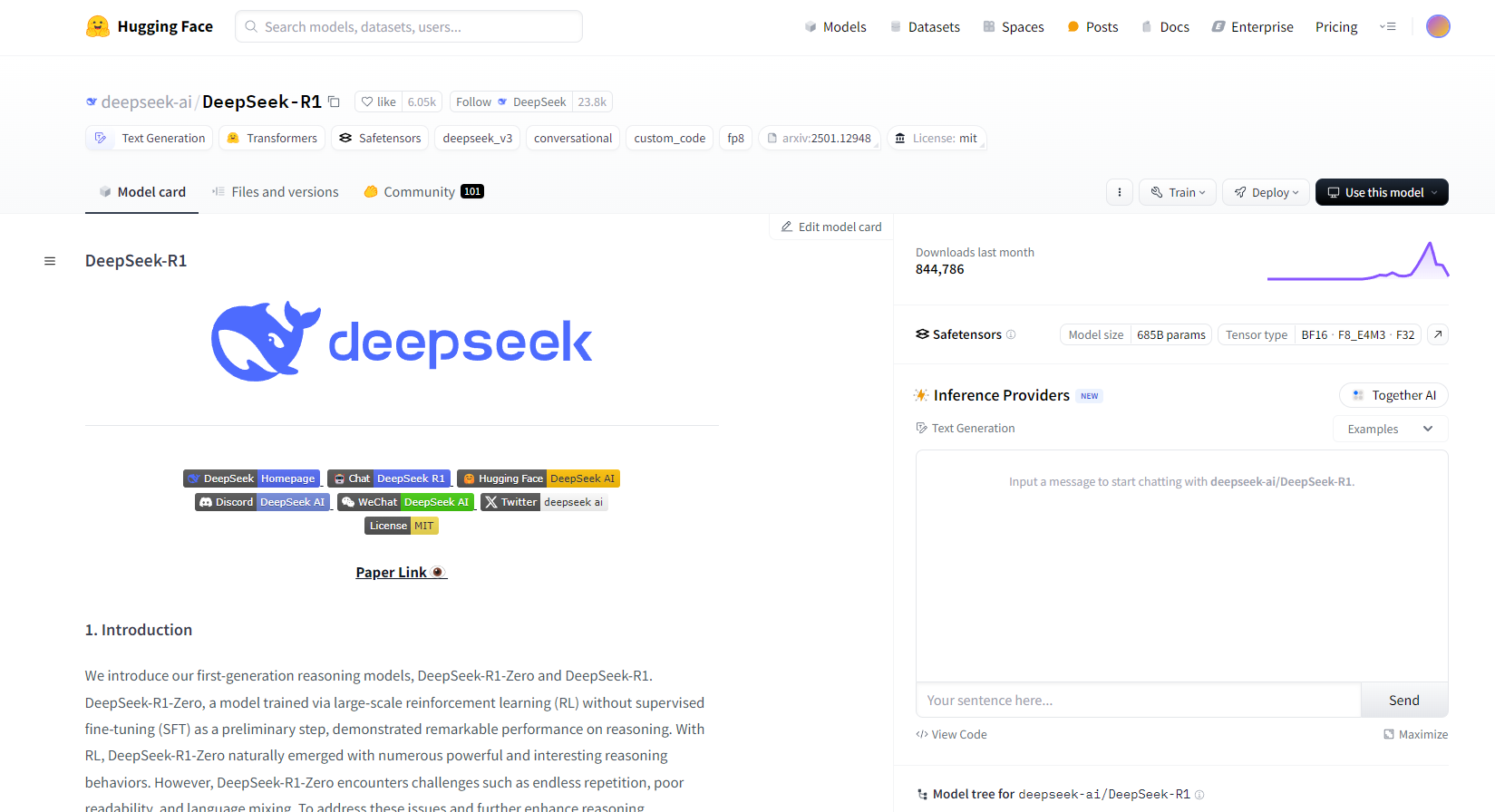This screenshot has width=1495, height=812.
Task: Open the Pricing page
Action: click(1336, 27)
